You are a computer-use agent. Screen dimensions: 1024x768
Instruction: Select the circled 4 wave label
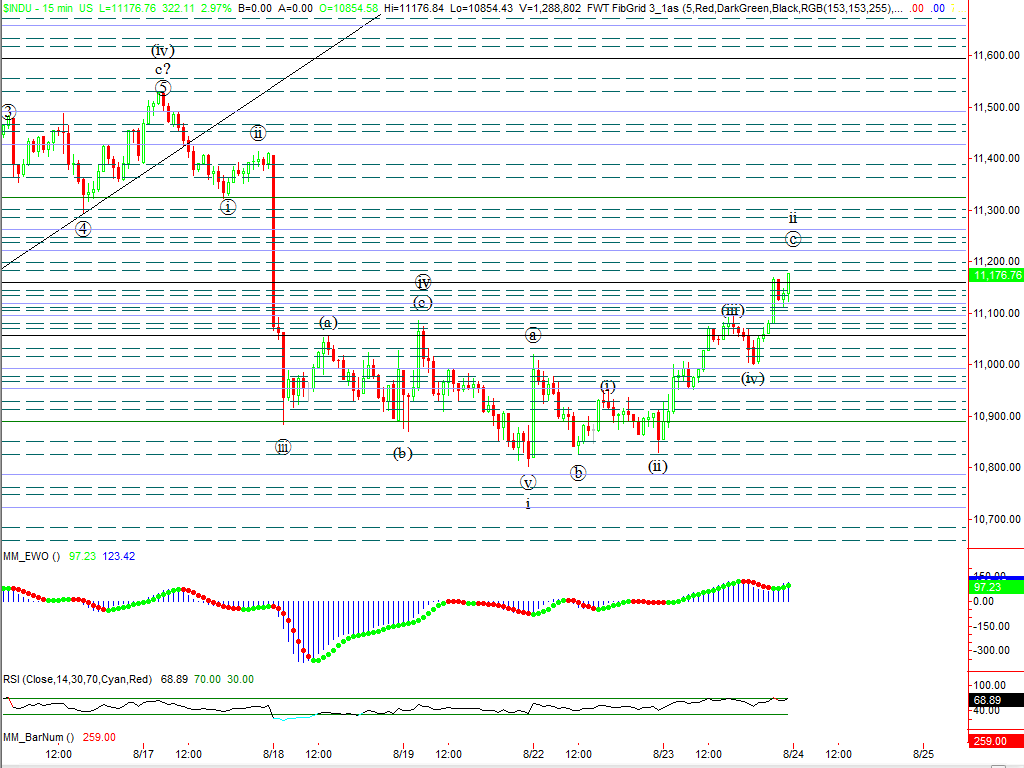84,228
